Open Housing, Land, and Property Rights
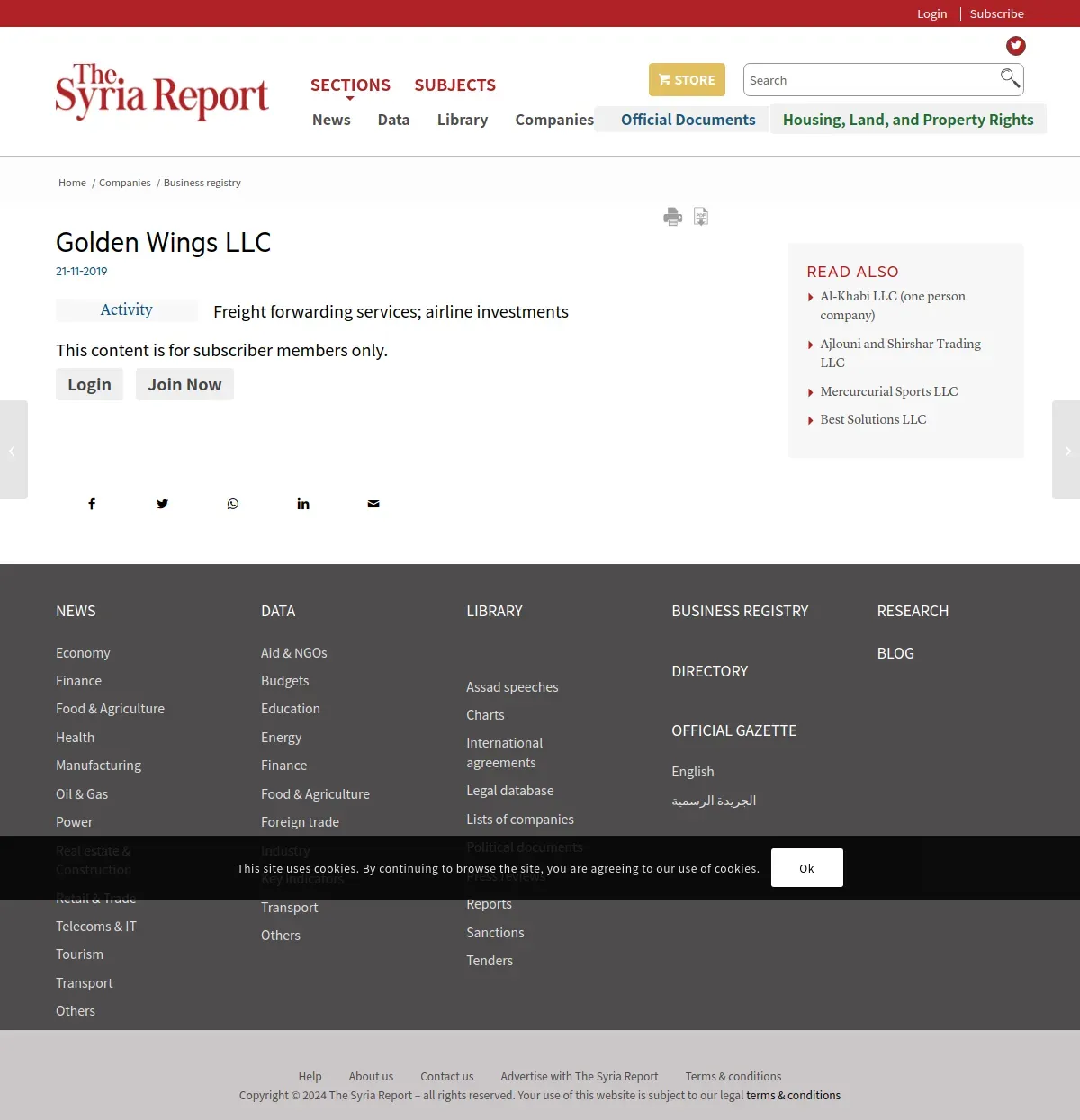Viewport: 1080px width, 1120px height. coord(908,120)
